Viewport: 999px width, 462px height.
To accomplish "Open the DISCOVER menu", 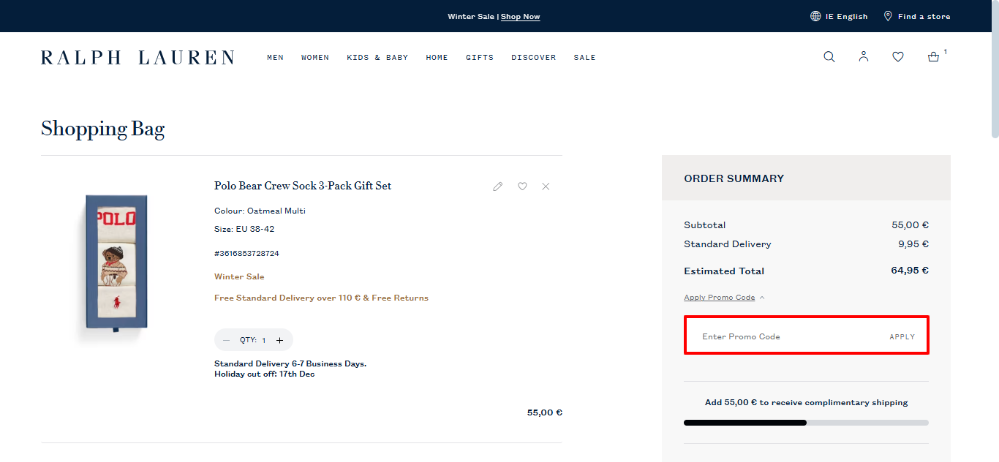I will (533, 57).
